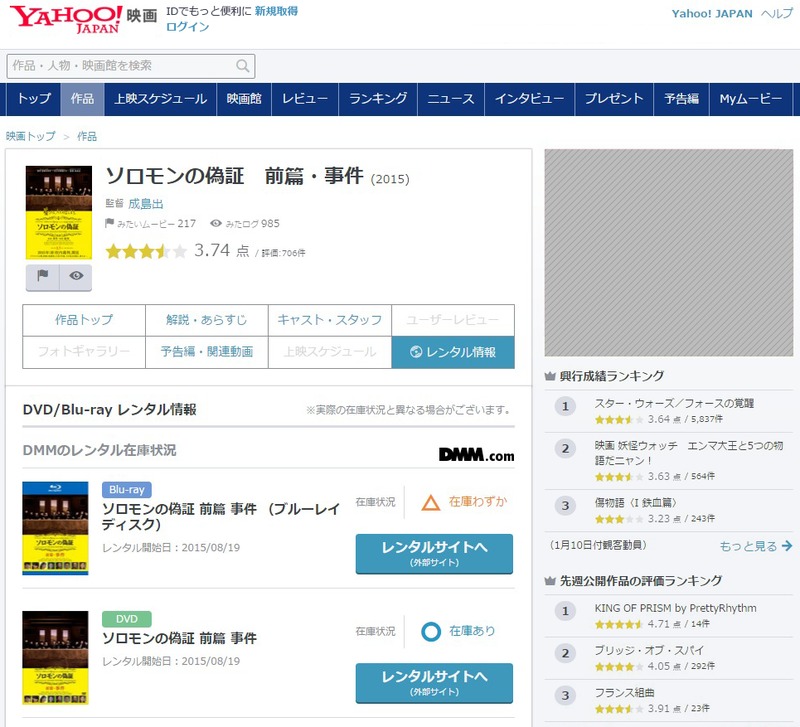
Task: Select the 作品トップ tab
Action: tap(84, 320)
